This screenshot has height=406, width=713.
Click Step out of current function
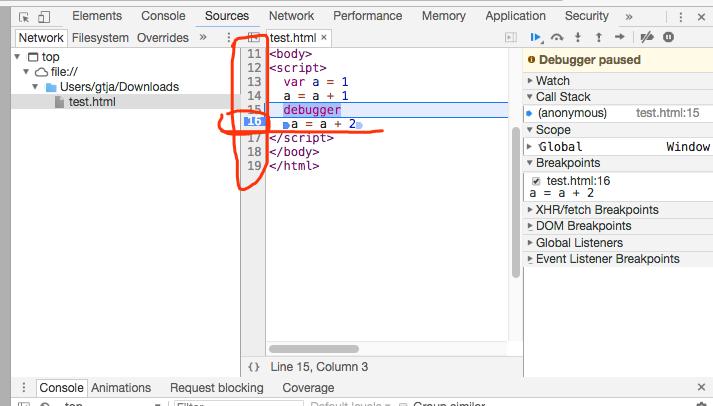599,37
